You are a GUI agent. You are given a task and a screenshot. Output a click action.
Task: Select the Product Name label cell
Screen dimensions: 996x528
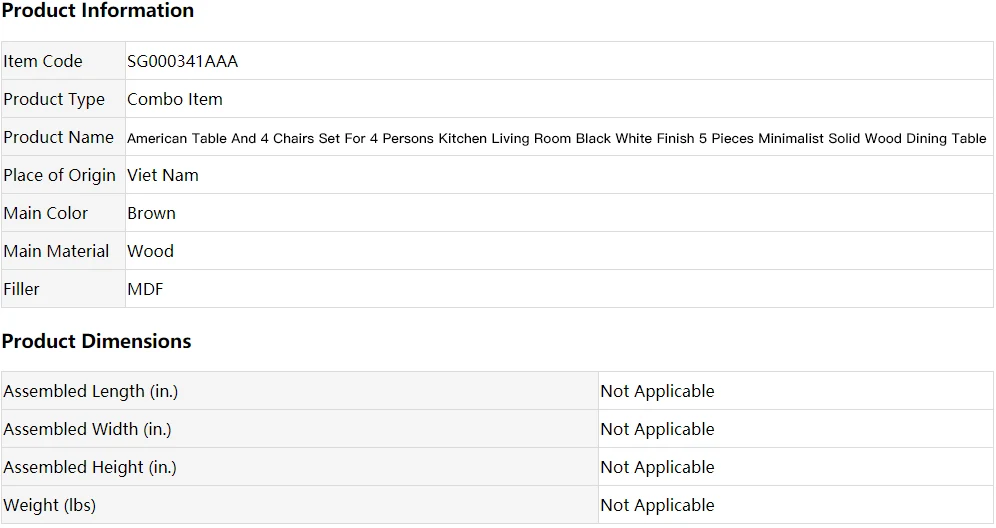click(x=63, y=137)
